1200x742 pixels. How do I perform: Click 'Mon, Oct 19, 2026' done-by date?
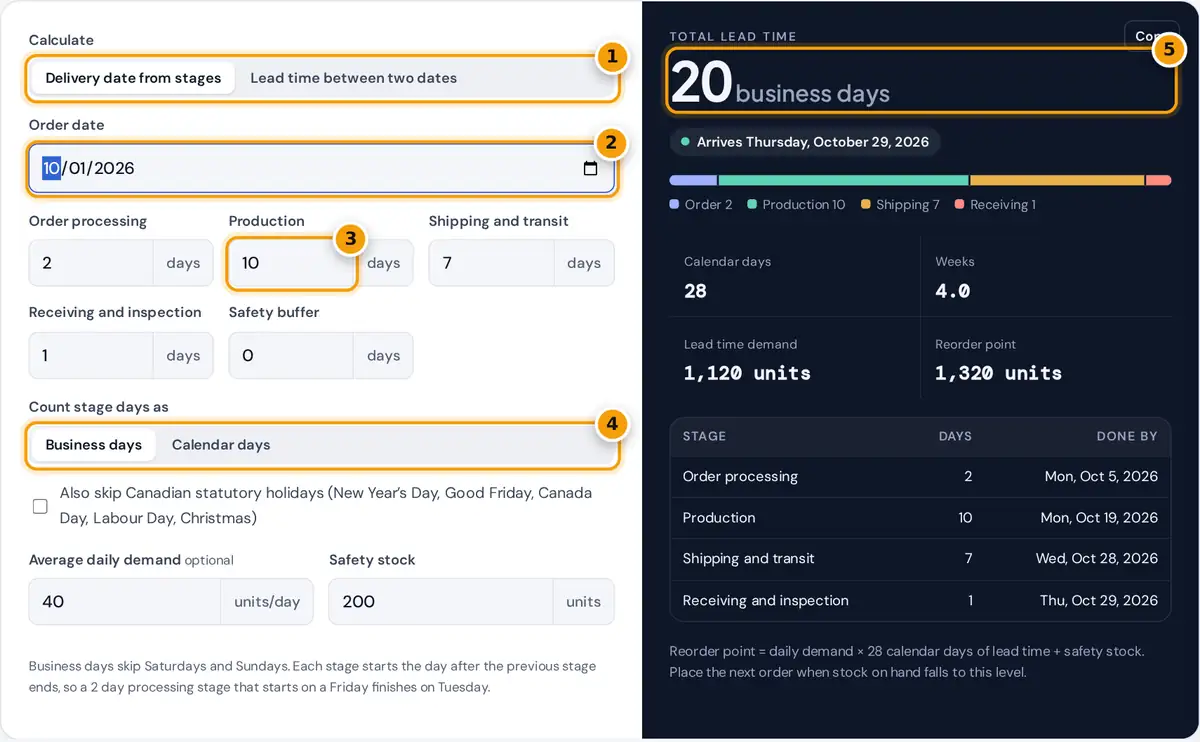pos(1099,518)
